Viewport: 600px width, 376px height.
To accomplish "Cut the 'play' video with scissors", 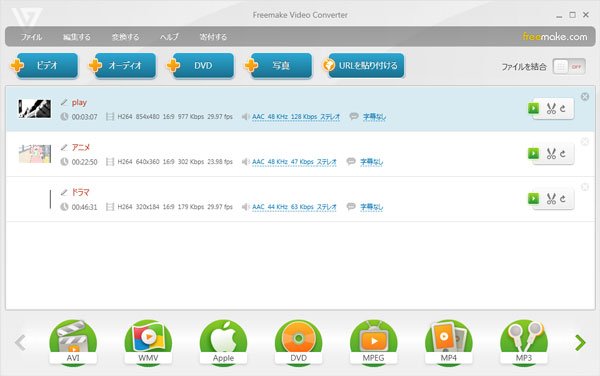I will (x=551, y=109).
